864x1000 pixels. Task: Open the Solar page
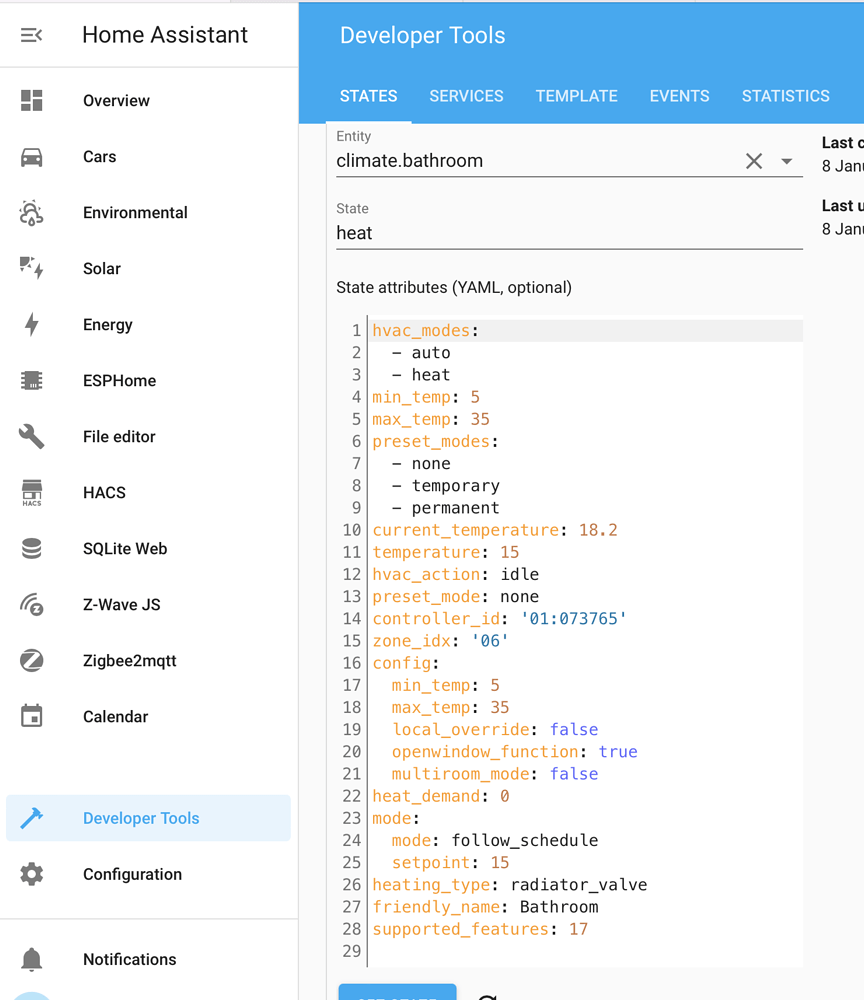100,268
